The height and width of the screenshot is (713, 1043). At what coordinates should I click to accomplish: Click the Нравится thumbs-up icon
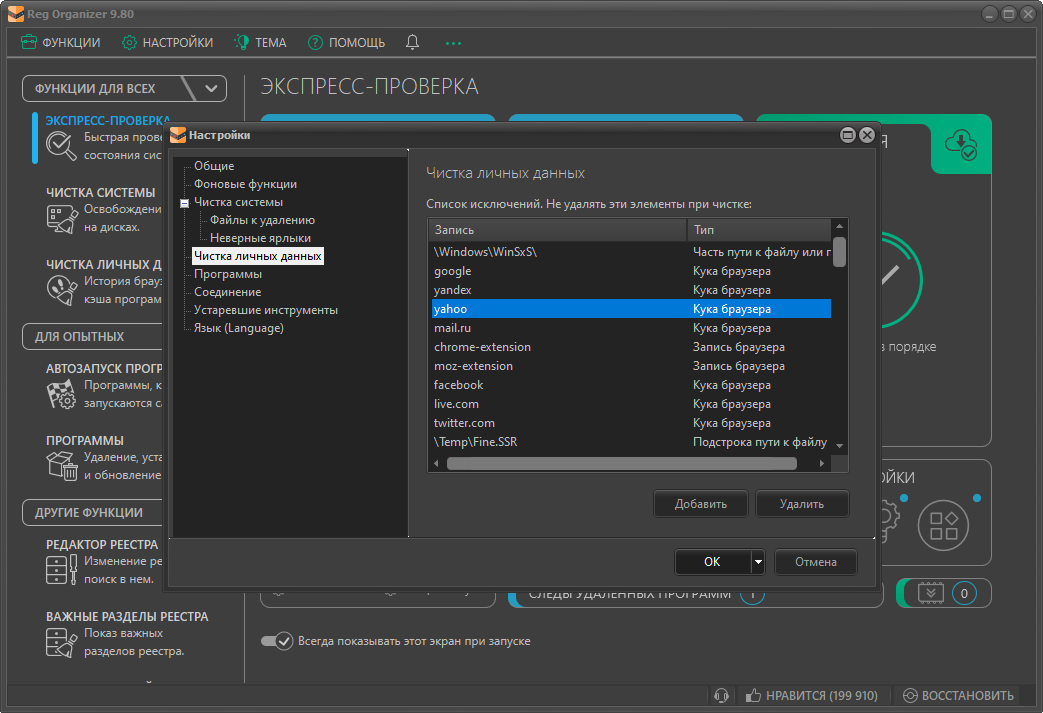coord(756,695)
